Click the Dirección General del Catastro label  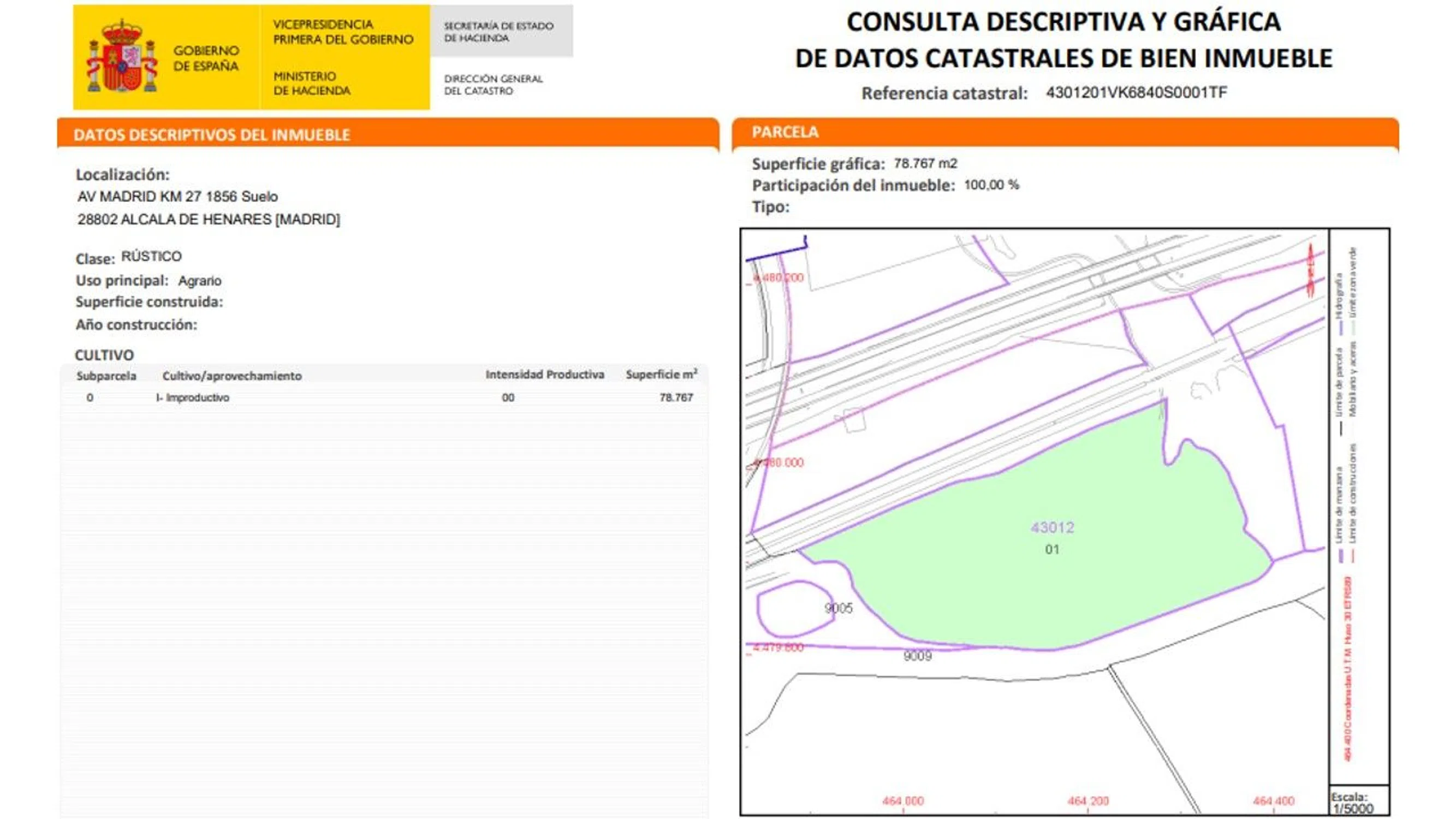click(x=493, y=85)
